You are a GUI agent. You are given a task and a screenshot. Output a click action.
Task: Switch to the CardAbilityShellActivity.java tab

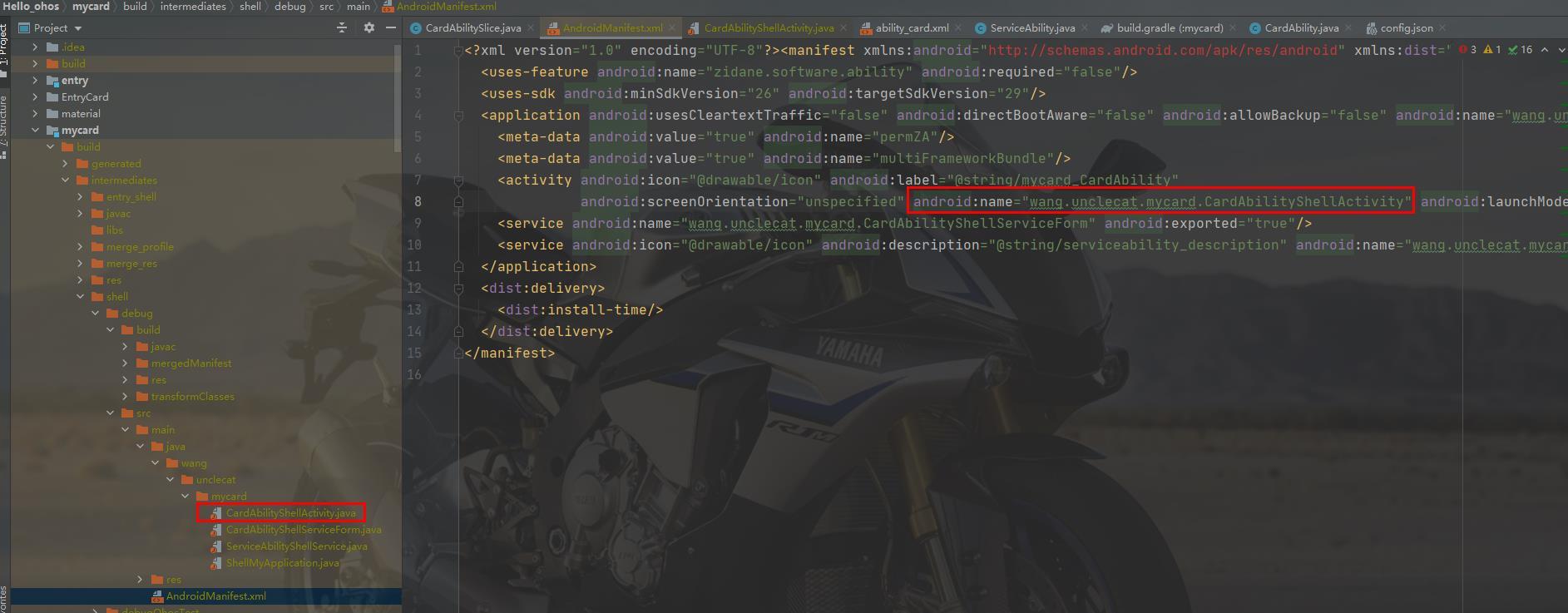(x=768, y=27)
